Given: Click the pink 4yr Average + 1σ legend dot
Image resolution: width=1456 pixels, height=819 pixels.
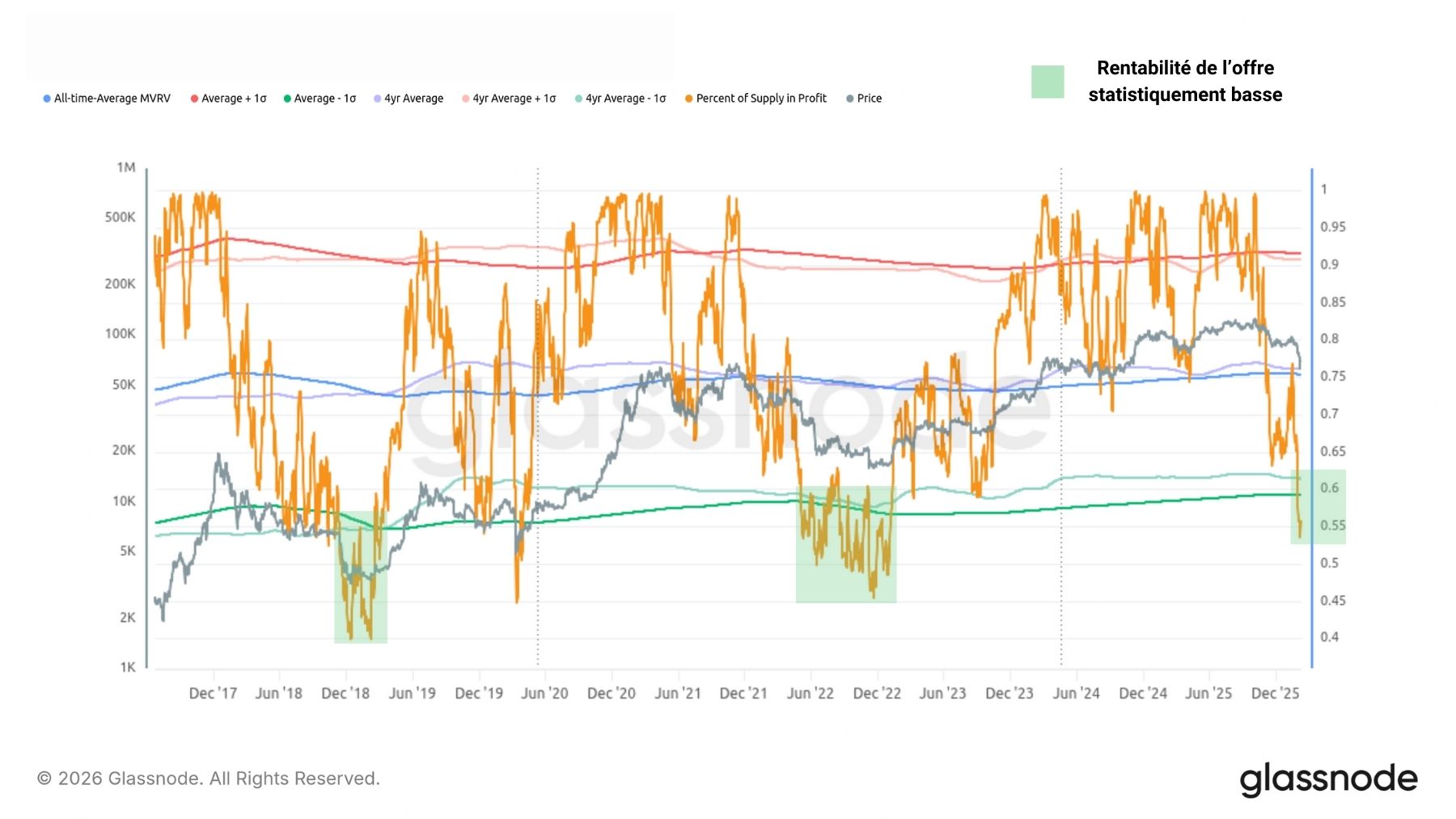Looking at the screenshot, I should [465, 98].
